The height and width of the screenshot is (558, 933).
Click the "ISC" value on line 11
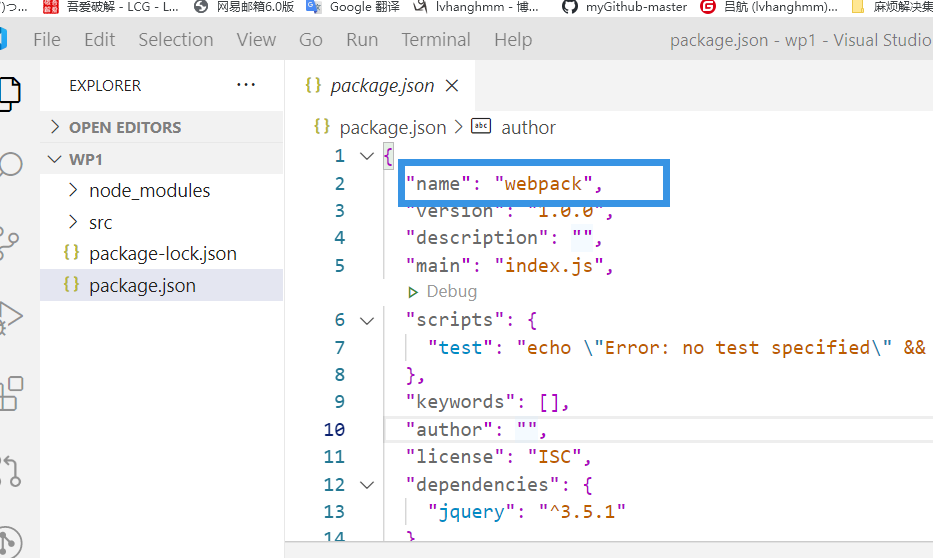[x=555, y=457]
